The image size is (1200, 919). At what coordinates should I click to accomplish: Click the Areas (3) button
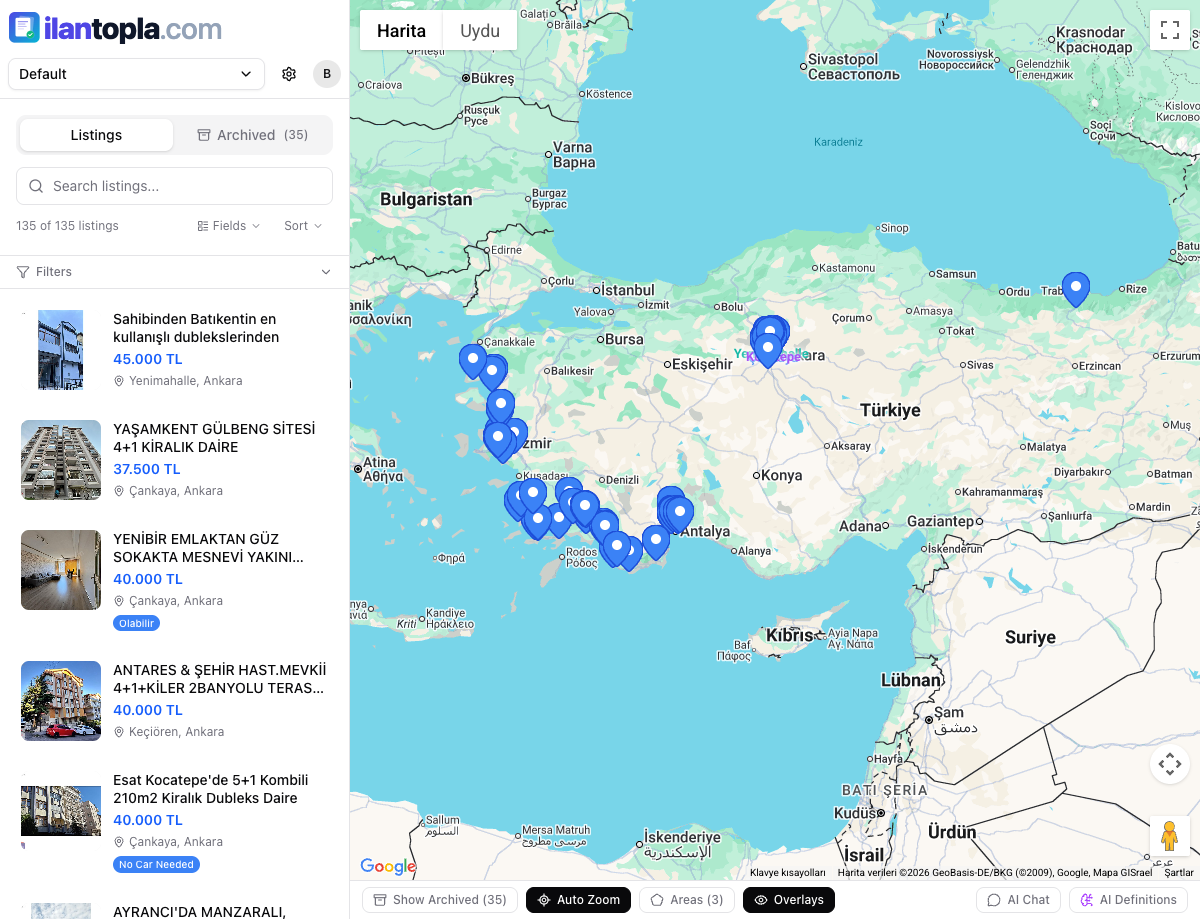click(686, 899)
